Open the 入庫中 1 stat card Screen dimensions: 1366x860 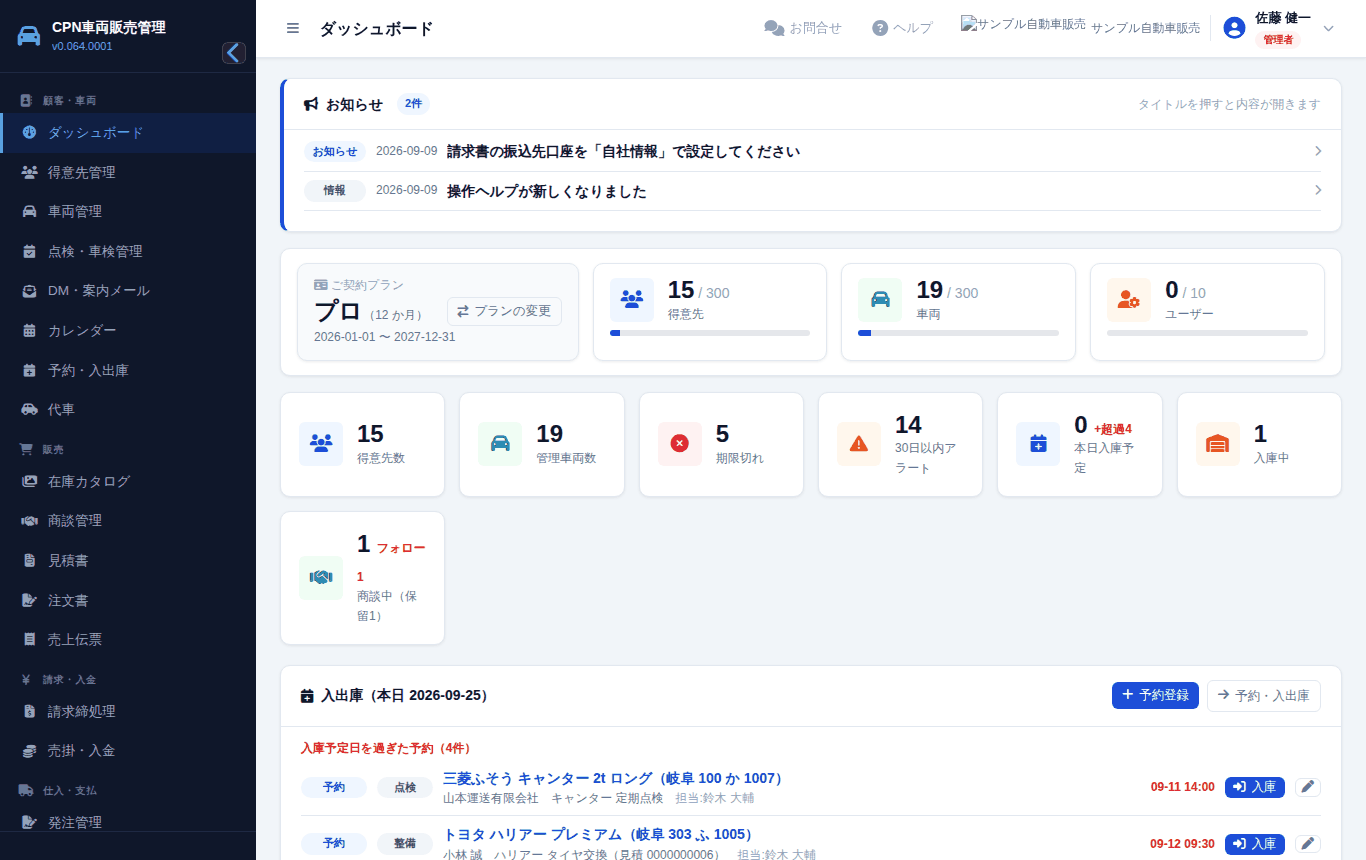tap(1259, 444)
